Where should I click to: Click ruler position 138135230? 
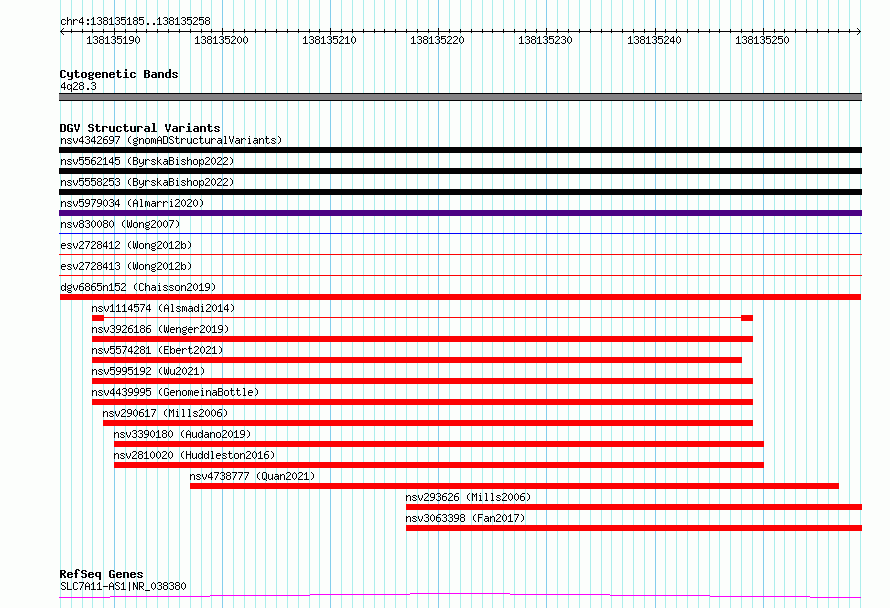(x=545, y=40)
